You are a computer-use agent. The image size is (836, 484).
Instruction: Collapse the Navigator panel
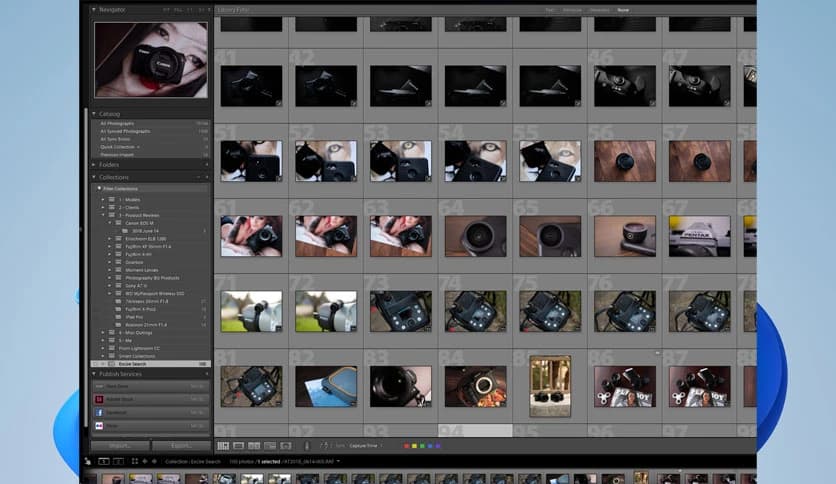coord(94,10)
